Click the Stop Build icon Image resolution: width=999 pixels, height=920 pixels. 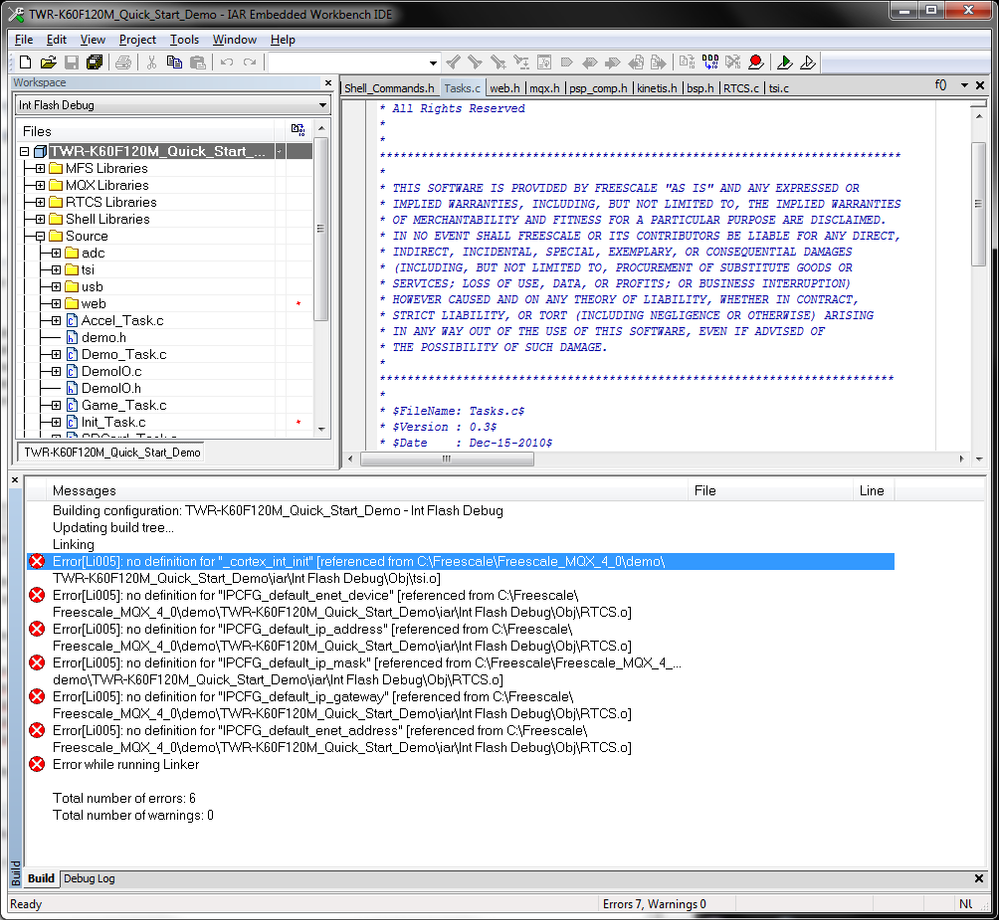(x=733, y=62)
